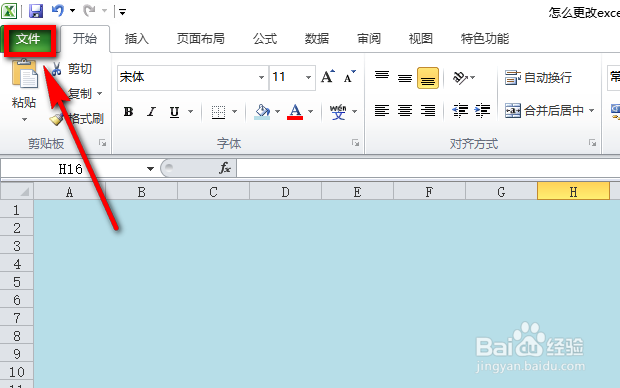The width and height of the screenshot is (620, 388).
Task: Open the Name Box dropdown arrow
Action: (x=150, y=169)
